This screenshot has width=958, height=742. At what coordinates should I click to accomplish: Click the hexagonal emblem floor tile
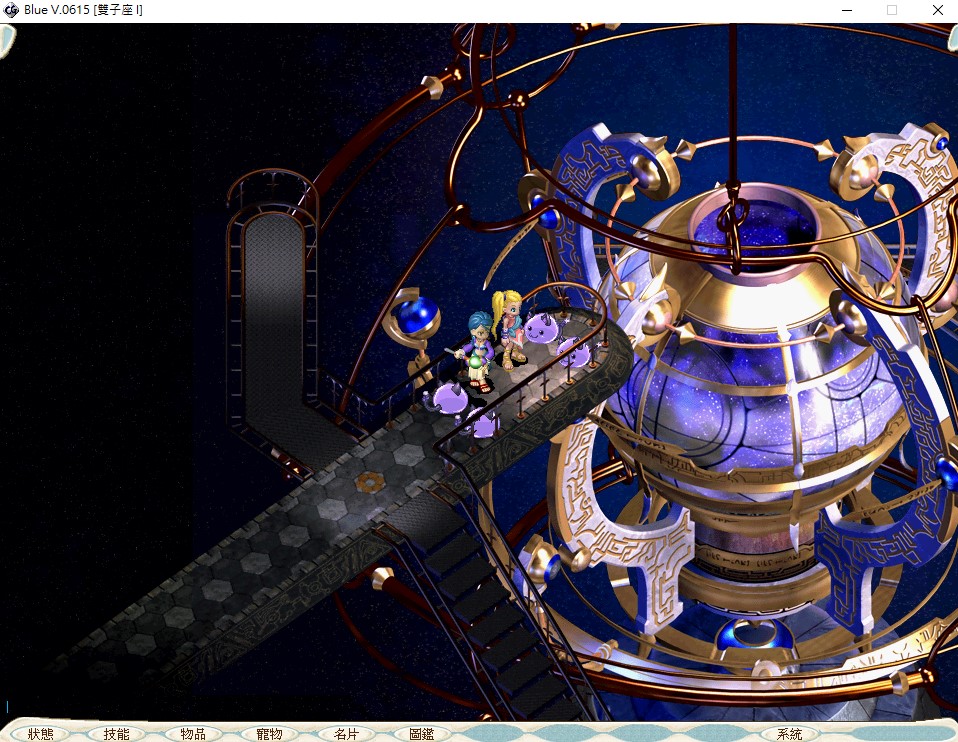coord(368,482)
